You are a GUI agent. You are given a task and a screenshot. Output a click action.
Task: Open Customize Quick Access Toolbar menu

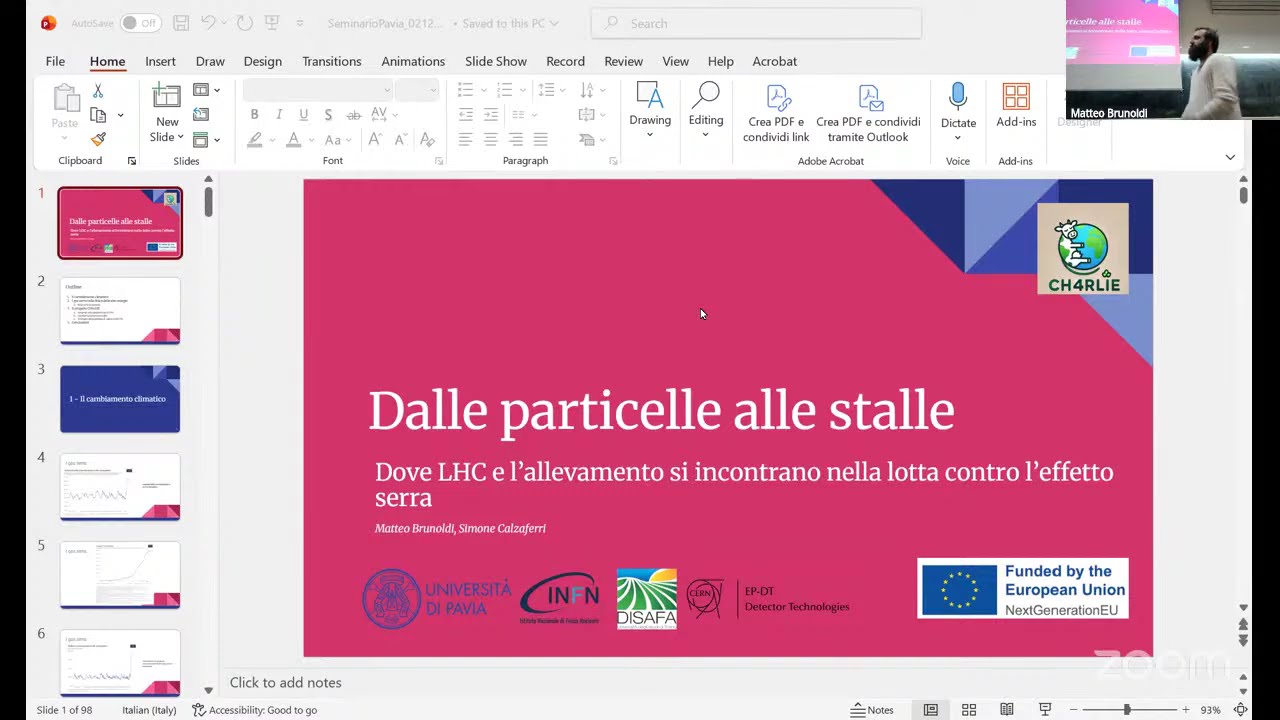click(x=300, y=23)
